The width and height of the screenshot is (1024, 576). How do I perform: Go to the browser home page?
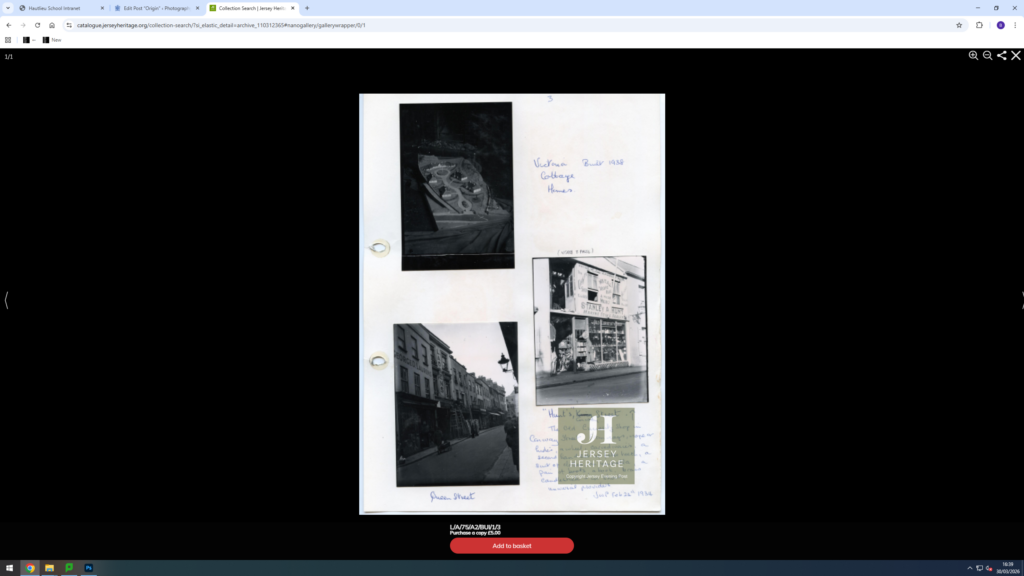tap(52, 25)
